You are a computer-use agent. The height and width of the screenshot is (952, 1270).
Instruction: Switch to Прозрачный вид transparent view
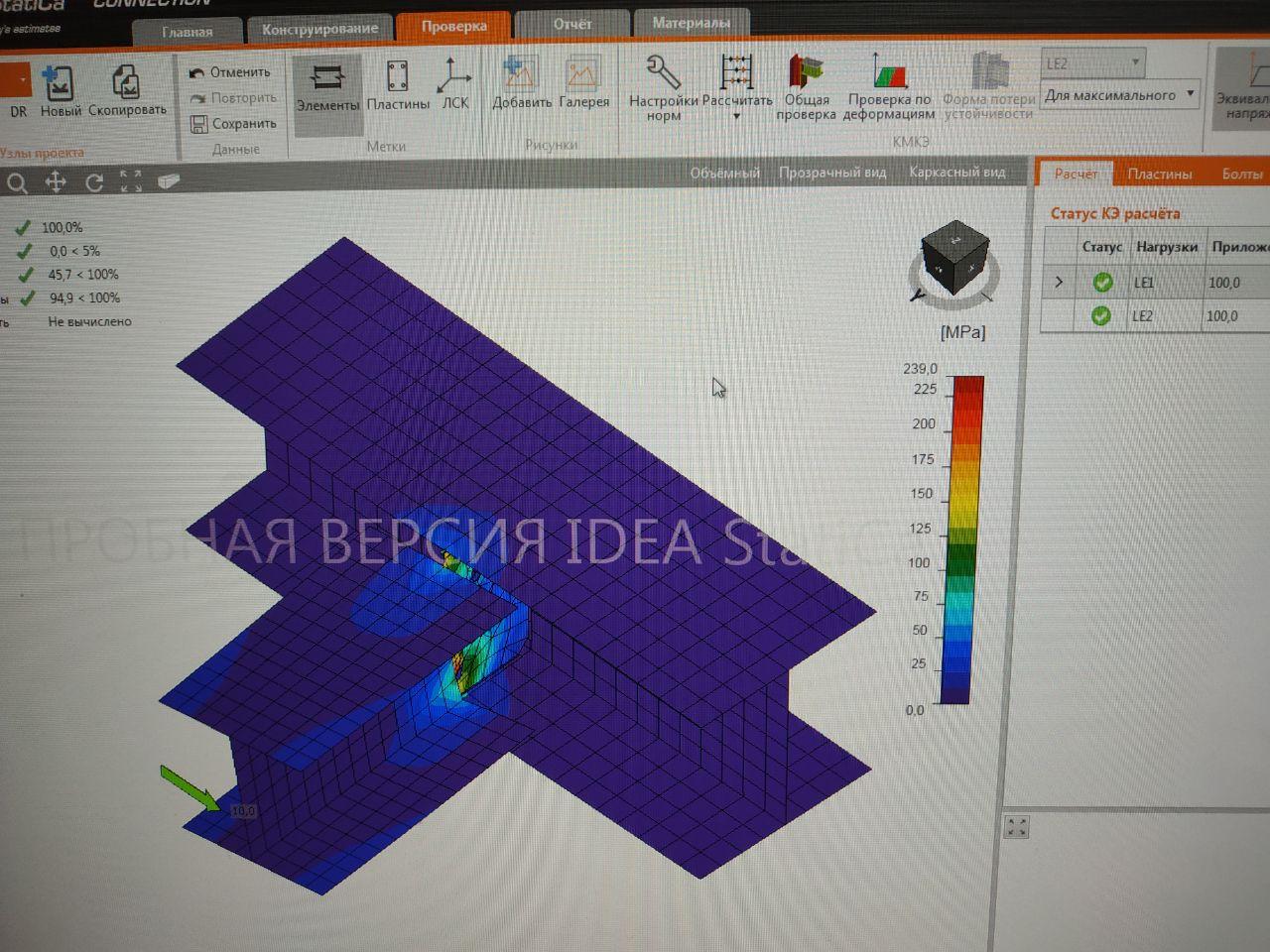pos(832,173)
